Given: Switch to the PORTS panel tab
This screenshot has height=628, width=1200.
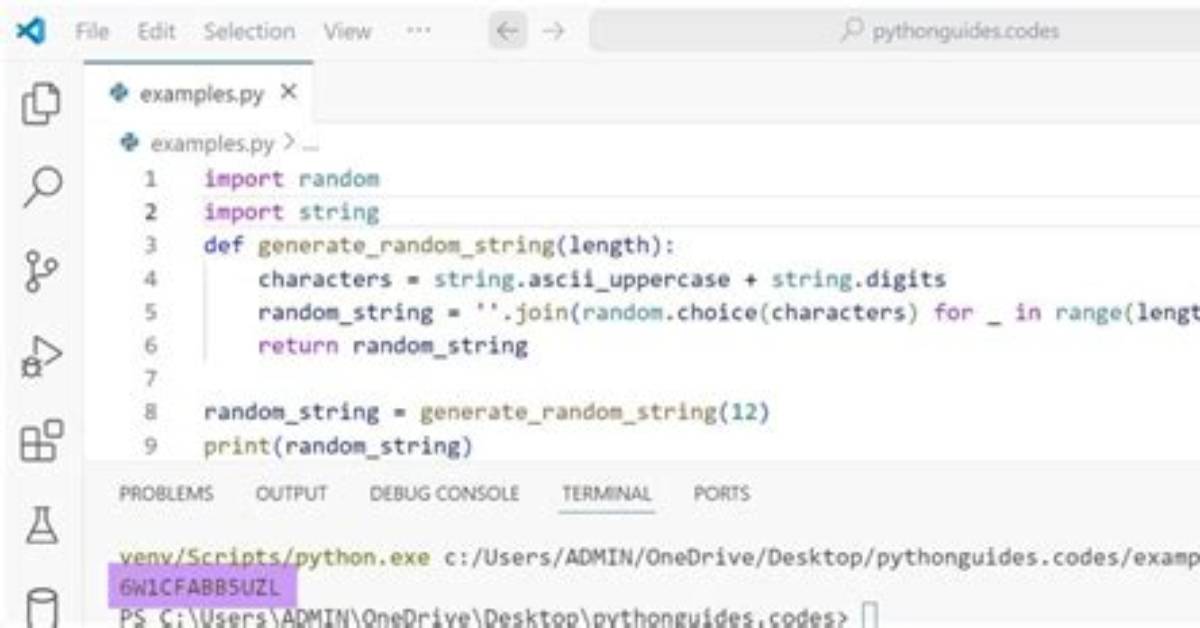Looking at the screenshot, I should point(722,494).
